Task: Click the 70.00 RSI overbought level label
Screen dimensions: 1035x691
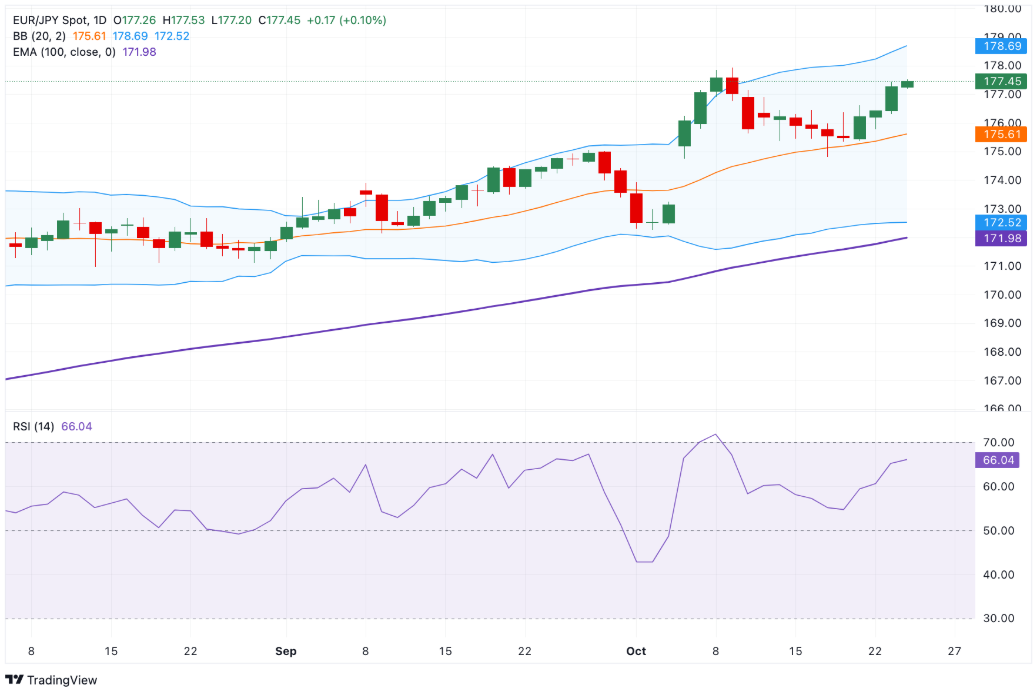Action: point(1000,442)
